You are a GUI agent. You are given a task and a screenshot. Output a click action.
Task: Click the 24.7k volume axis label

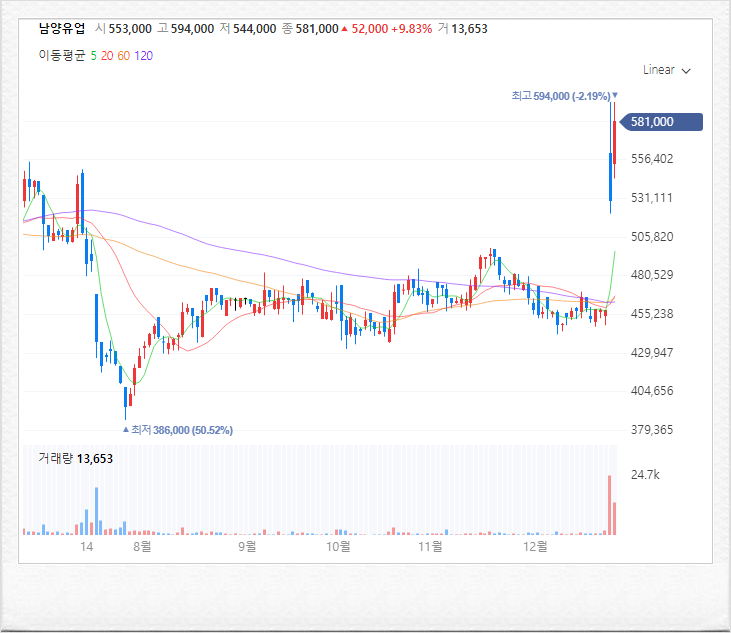pos(645,474)
